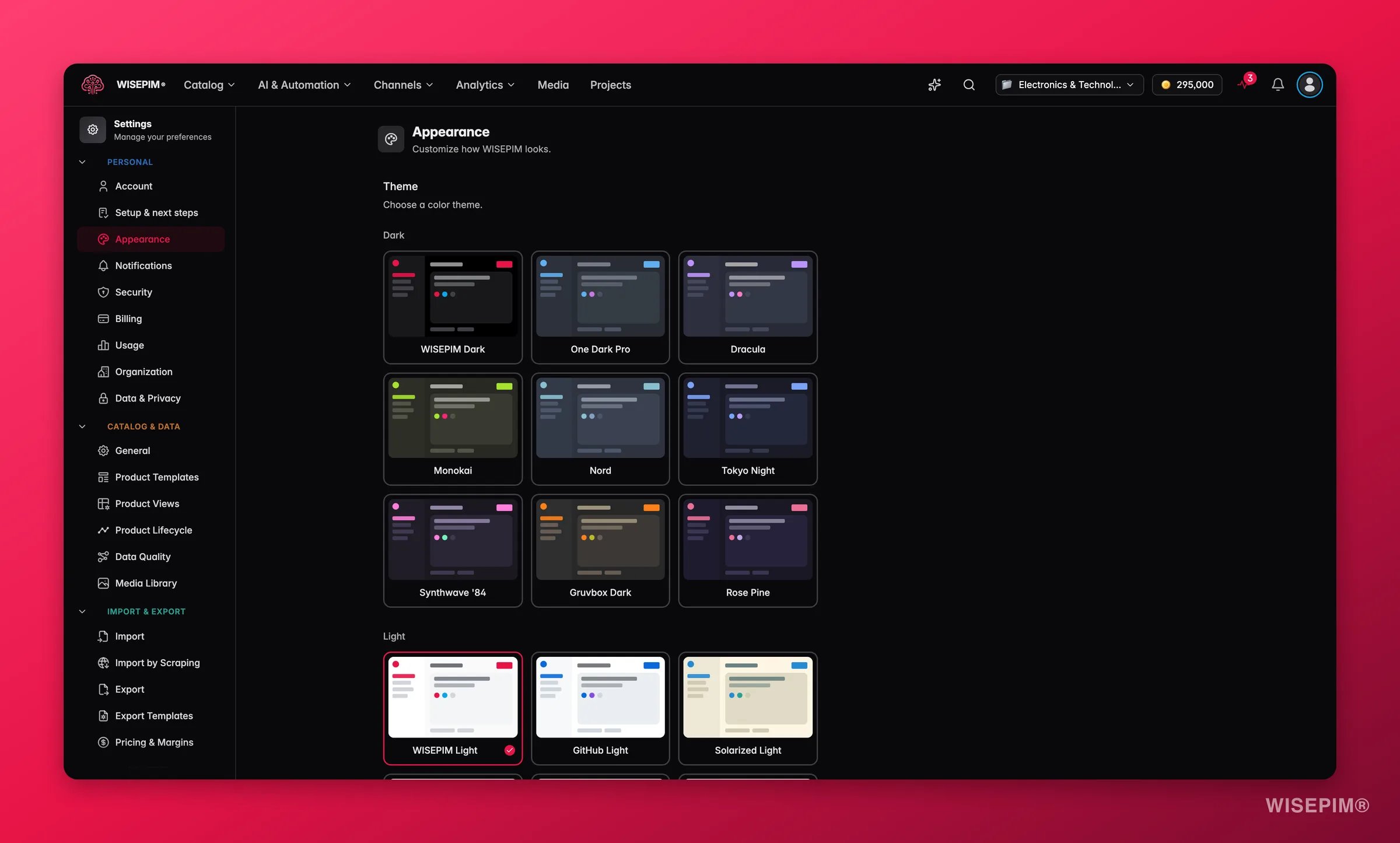Select the Rose Pine theme

pyautogui.click(x=748, y=551)
